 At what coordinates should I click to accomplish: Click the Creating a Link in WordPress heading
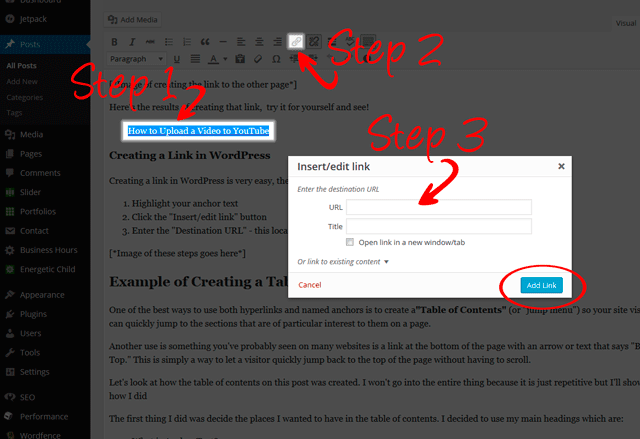(190, 155)
